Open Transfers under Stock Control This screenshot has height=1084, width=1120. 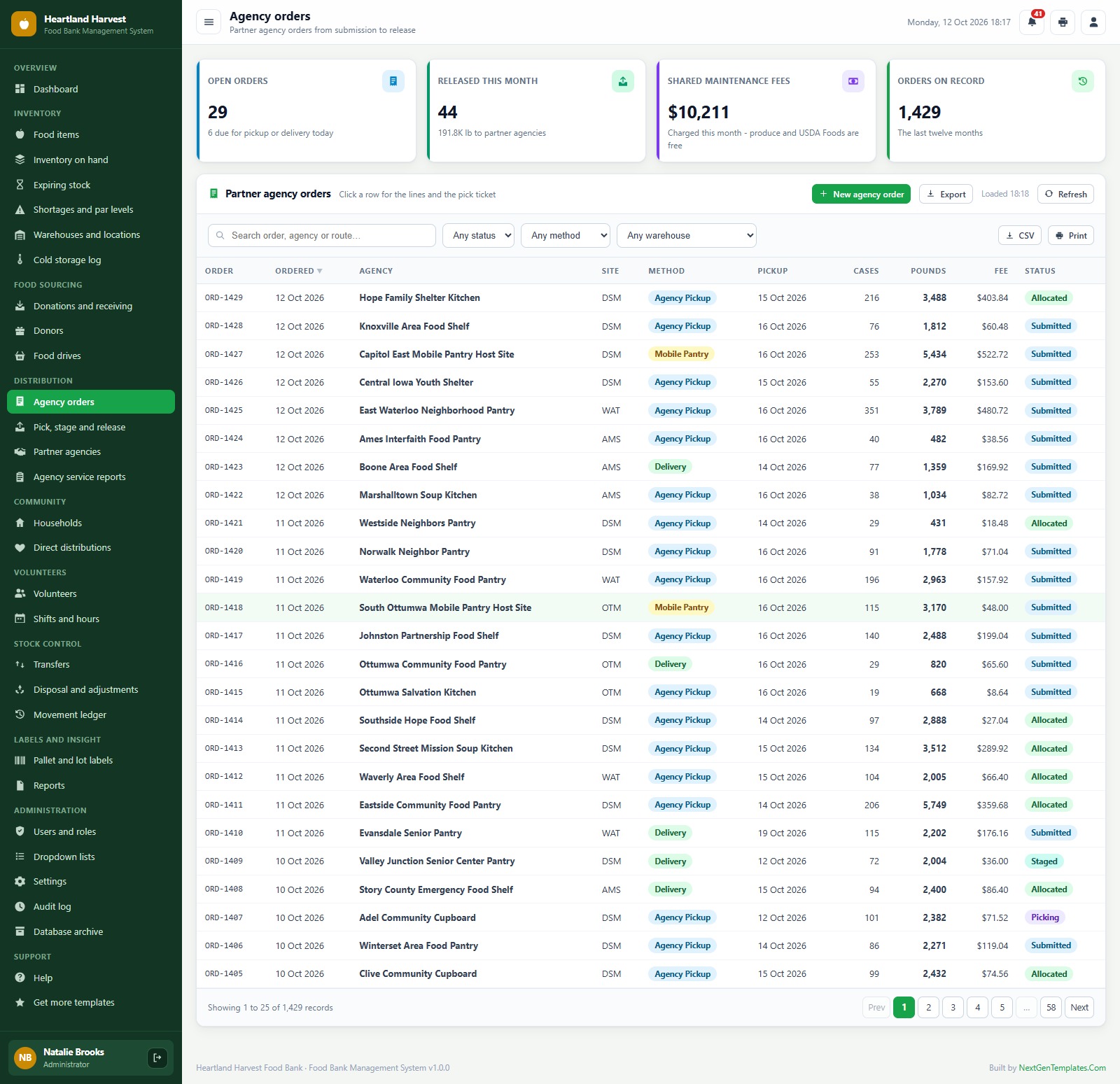coord(91,664)
